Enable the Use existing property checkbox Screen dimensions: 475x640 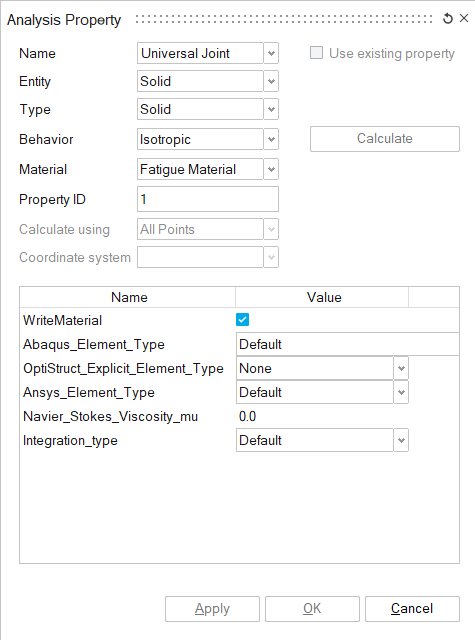[316, 53]
